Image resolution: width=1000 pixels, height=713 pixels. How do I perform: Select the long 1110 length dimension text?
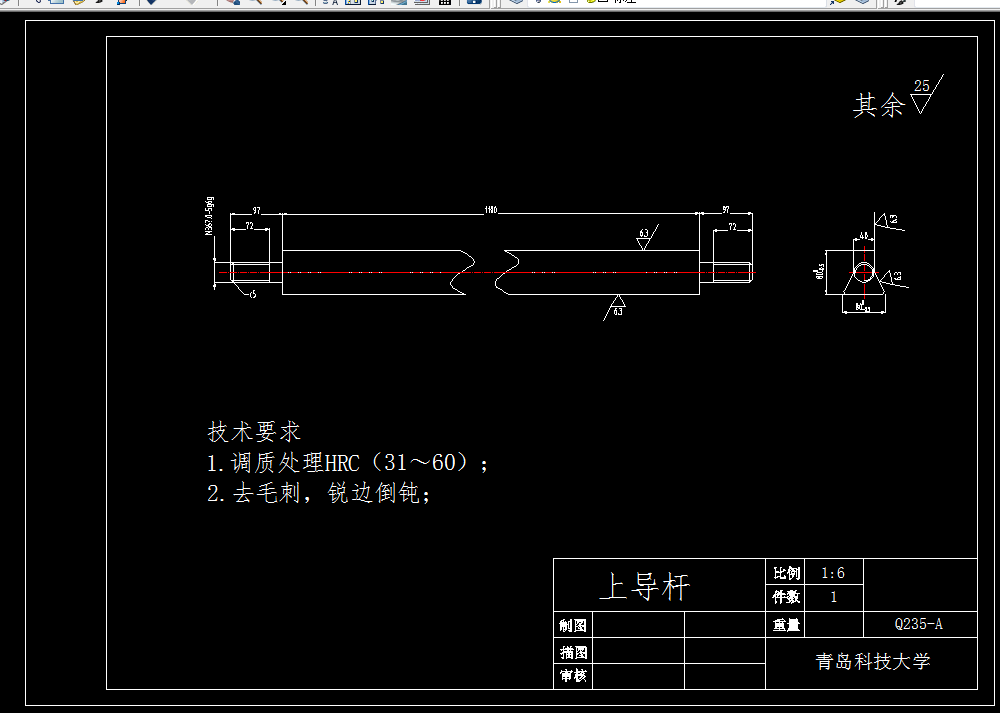[x=490, y=210]
